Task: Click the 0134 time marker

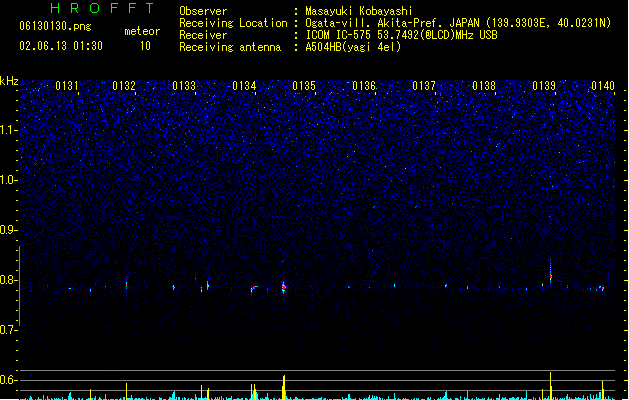Action: (x=244, y=86)
